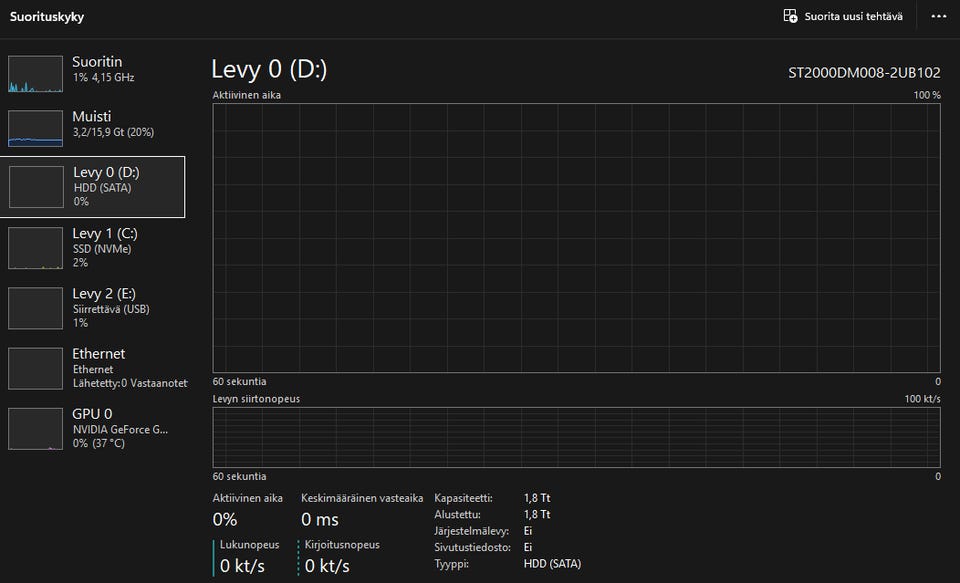
Task: Click the Suorita uusi tehtävä icon
Action: click(790, 16)
